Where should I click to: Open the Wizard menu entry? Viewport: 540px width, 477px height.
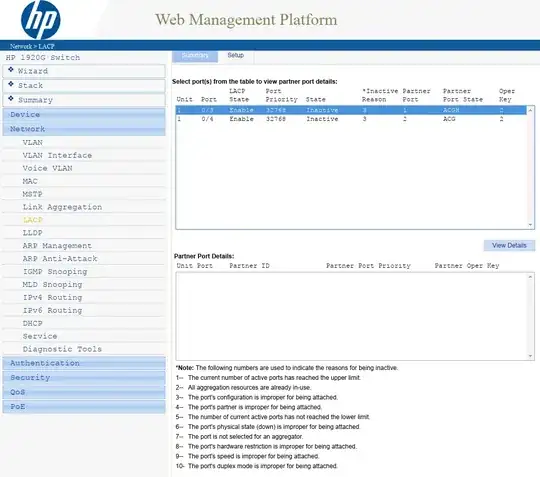point(84,71)
